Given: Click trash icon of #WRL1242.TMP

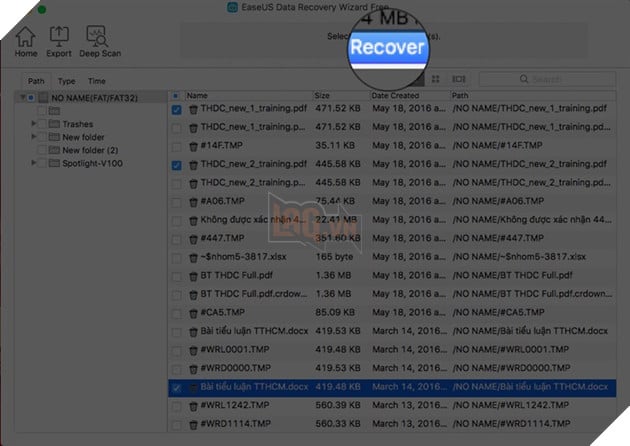Looking at the screenshot, I should 193,406.
